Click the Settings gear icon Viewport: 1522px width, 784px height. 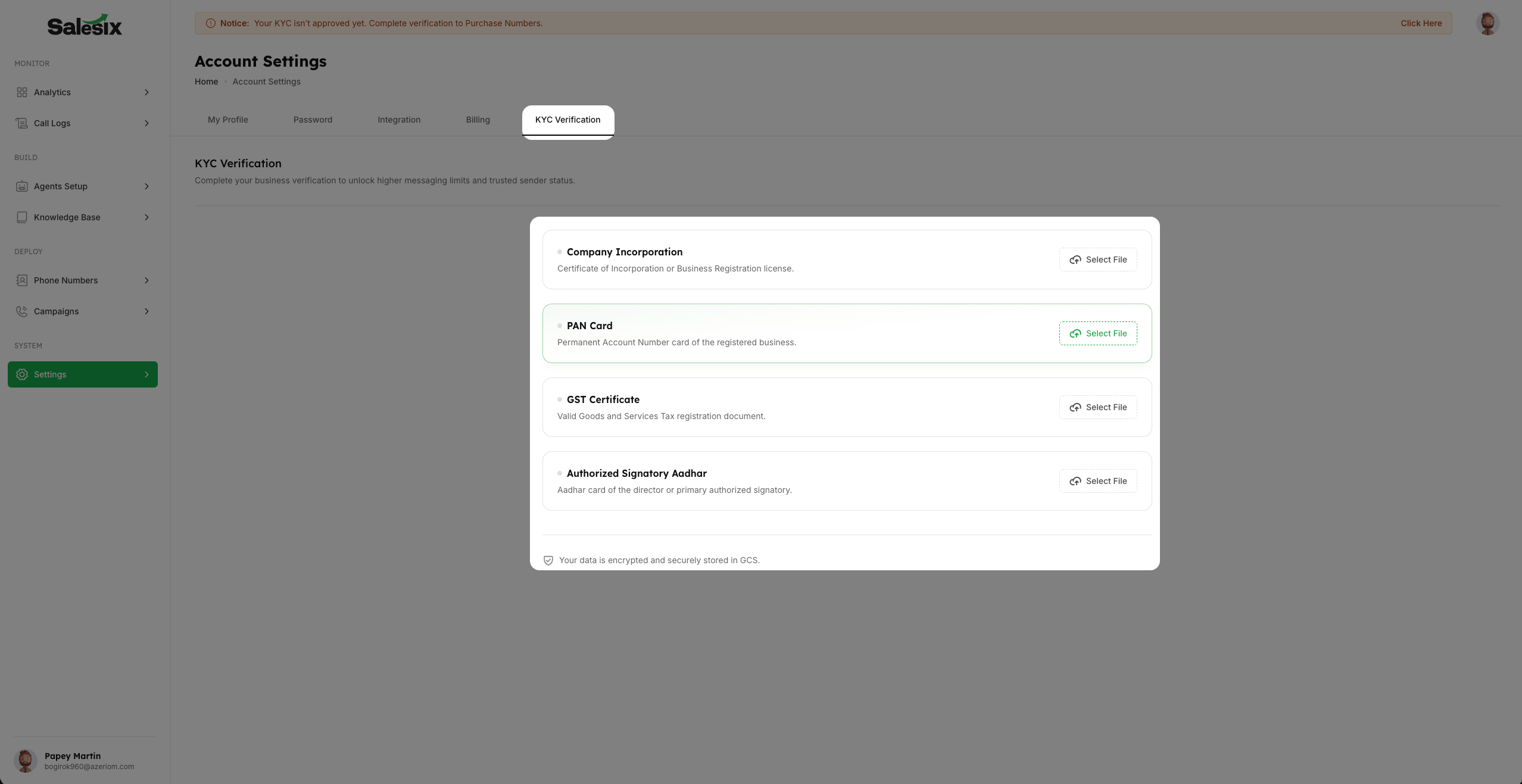(x=22, y=374)
